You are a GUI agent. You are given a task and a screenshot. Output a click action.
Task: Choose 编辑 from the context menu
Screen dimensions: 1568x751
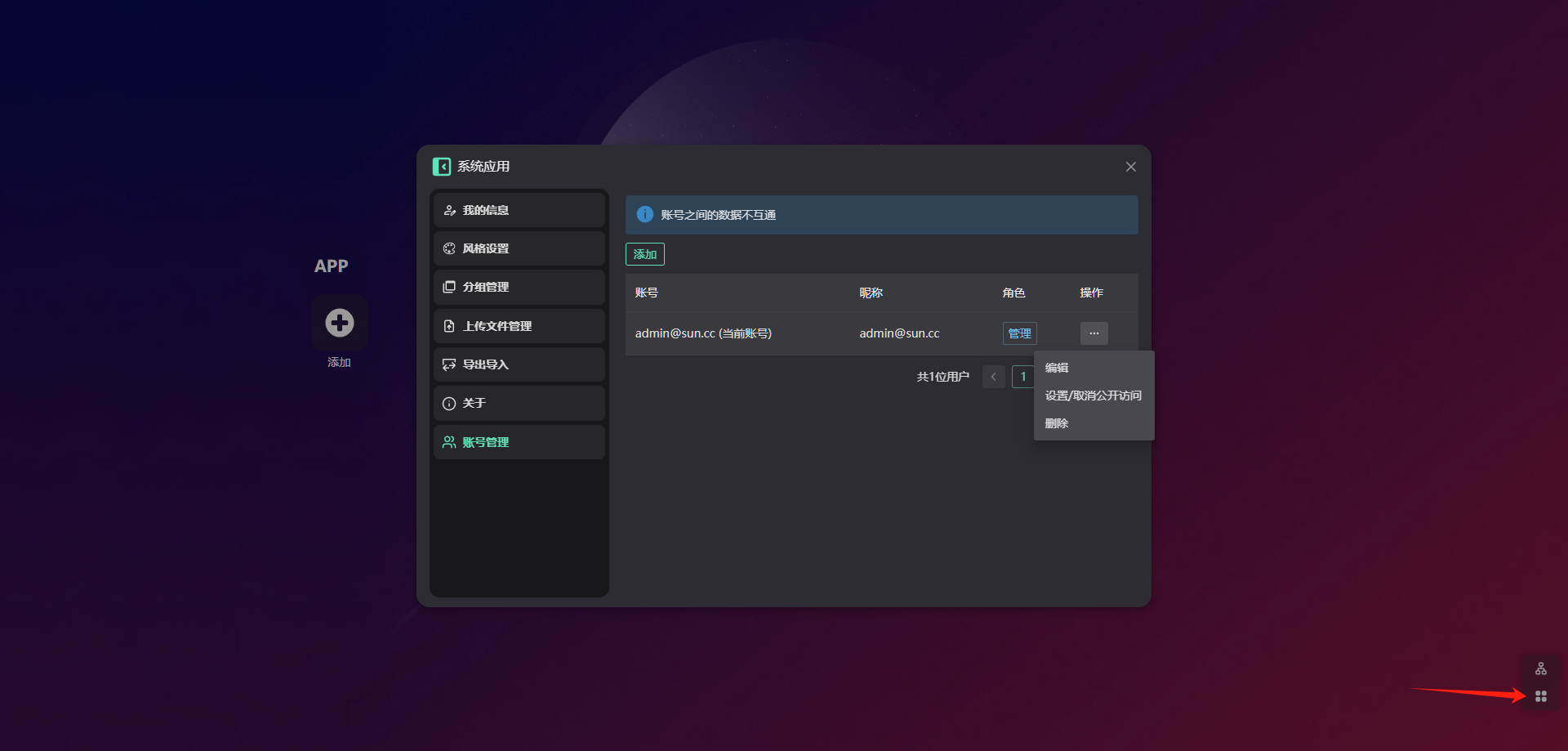1057,368
